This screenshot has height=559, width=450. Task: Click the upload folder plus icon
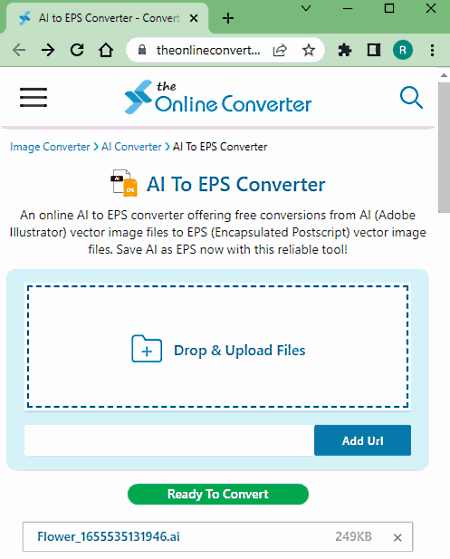tap(147, 349)
